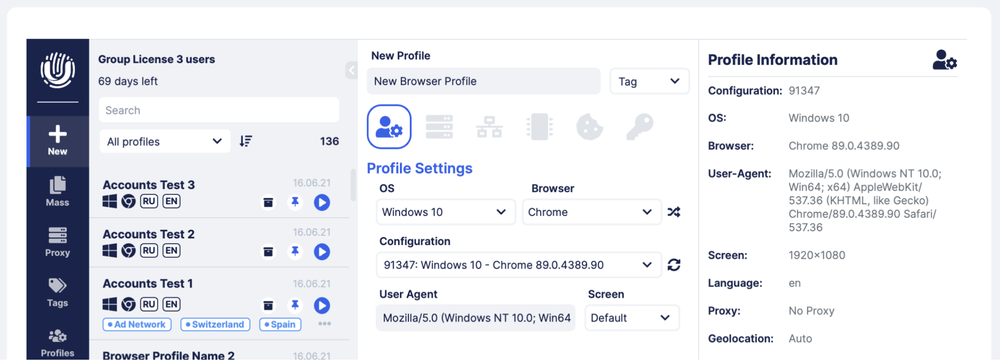Open the Screen Default dropdown

[x=632, y=317]
